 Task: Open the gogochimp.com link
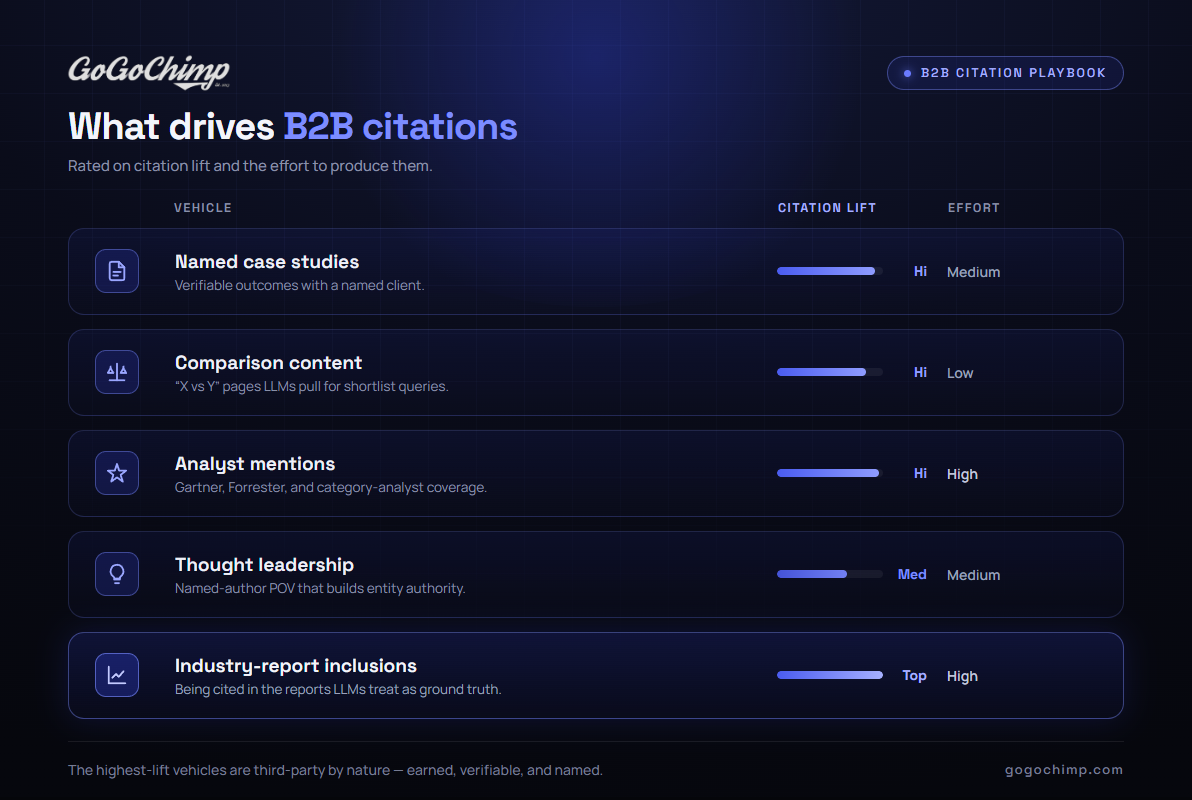tap(1064, 770)
